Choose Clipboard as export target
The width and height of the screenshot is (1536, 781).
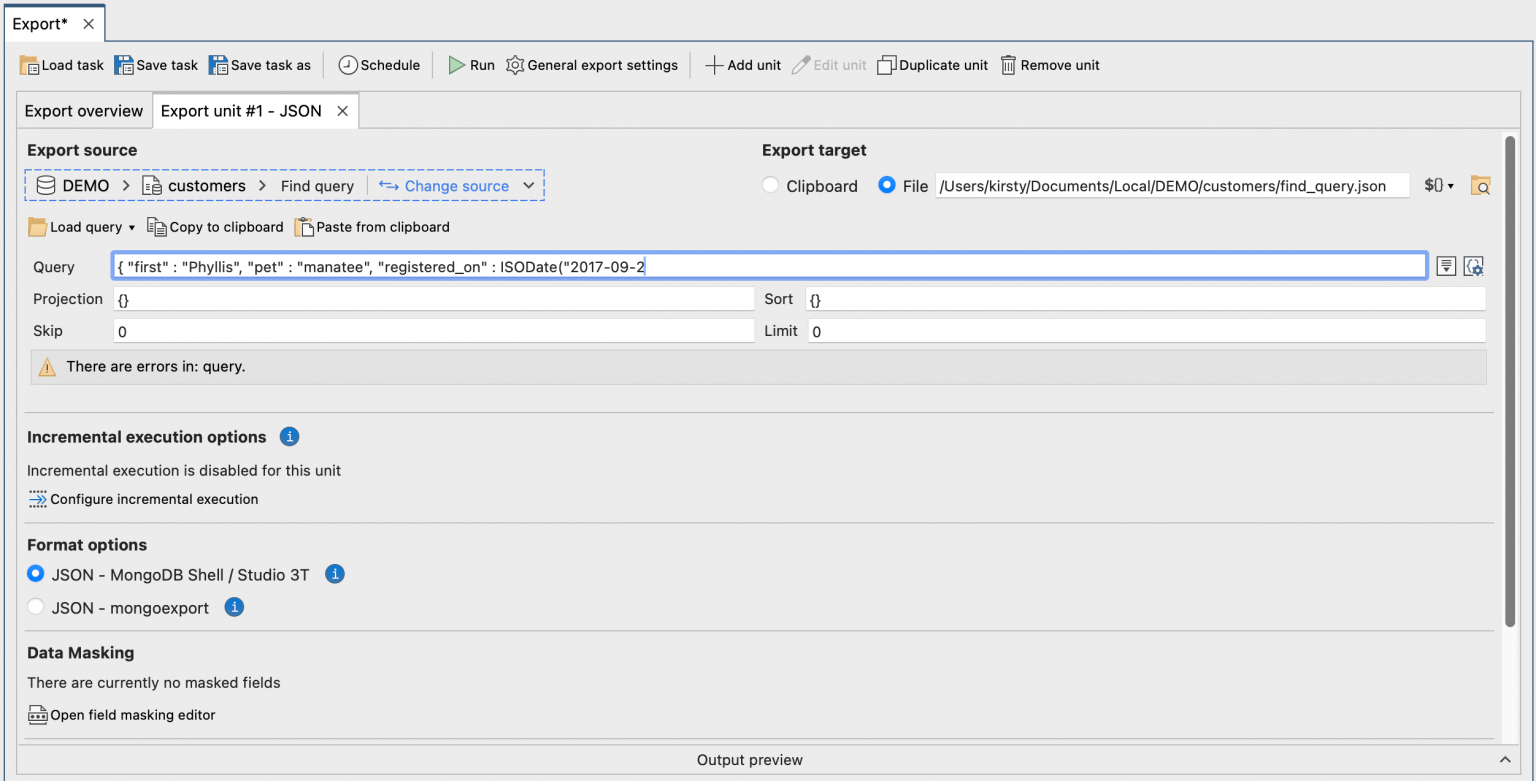pyautogui.click(x=770, y=185)
